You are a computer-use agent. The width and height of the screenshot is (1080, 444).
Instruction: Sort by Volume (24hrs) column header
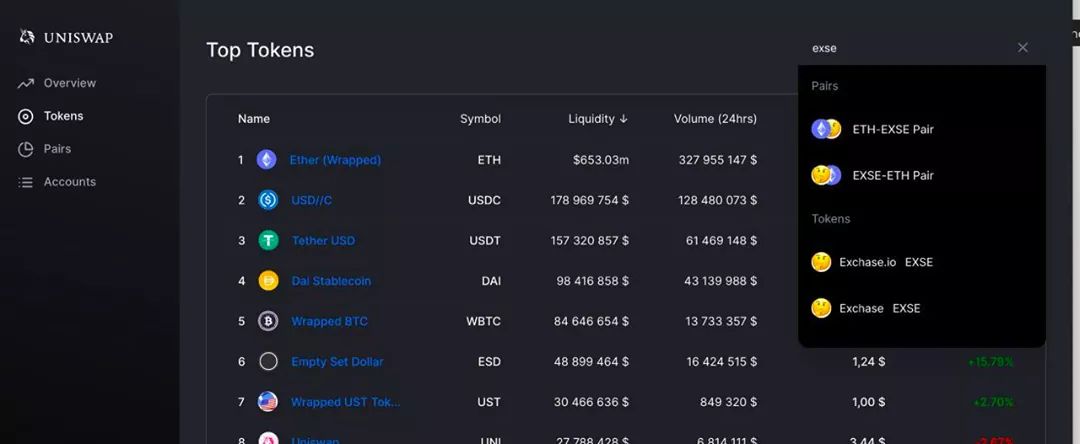click(x=714, y=119)
